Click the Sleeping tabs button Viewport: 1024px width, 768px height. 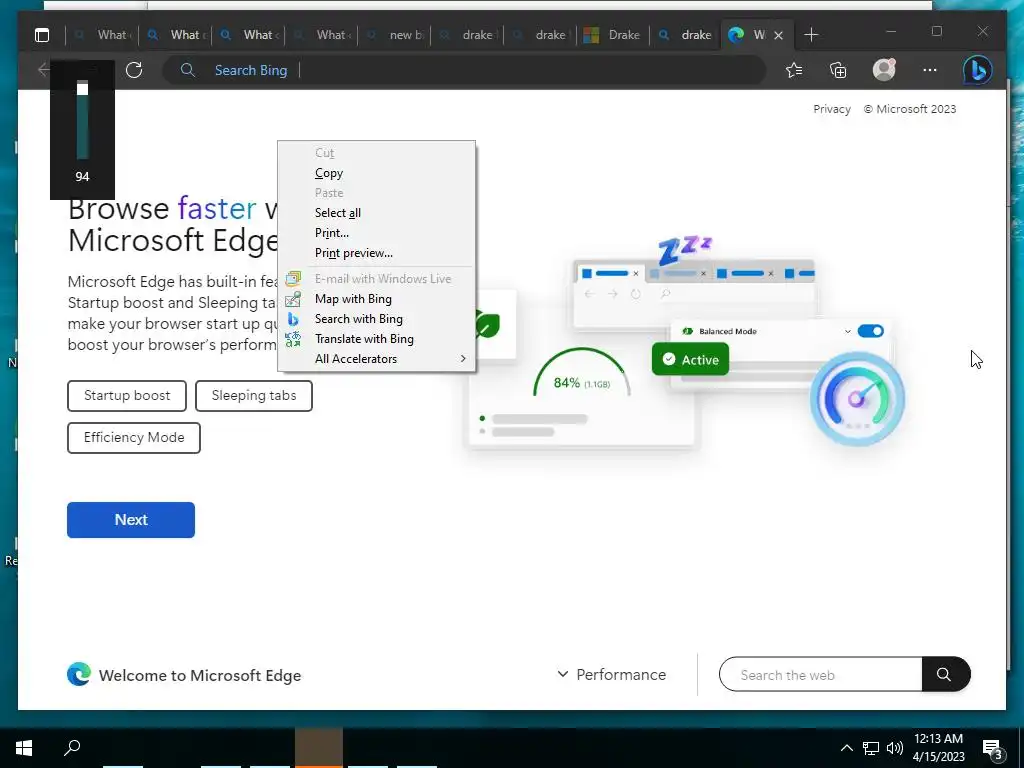[x=253, y=396]
